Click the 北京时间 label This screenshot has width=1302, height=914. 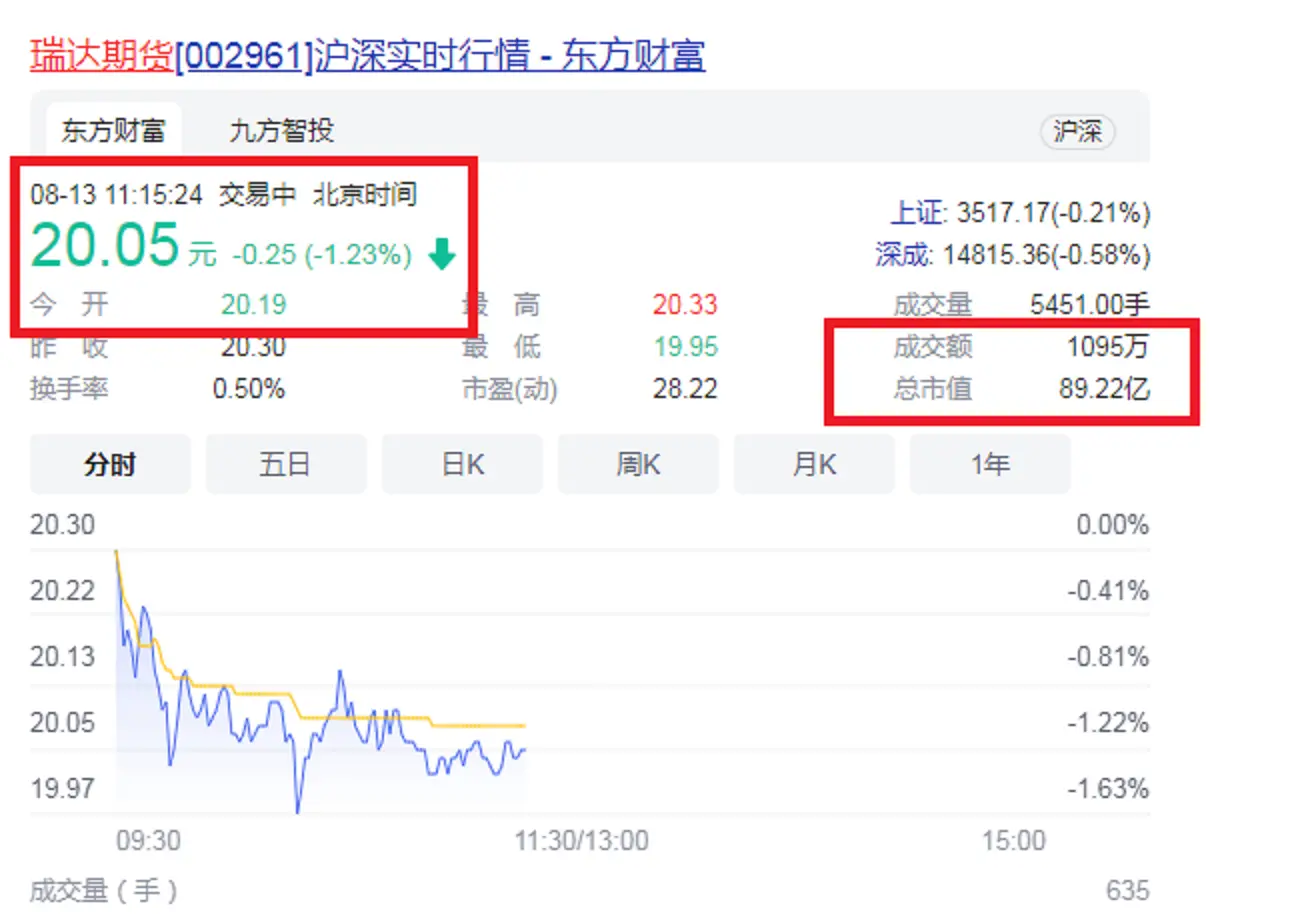365,194
